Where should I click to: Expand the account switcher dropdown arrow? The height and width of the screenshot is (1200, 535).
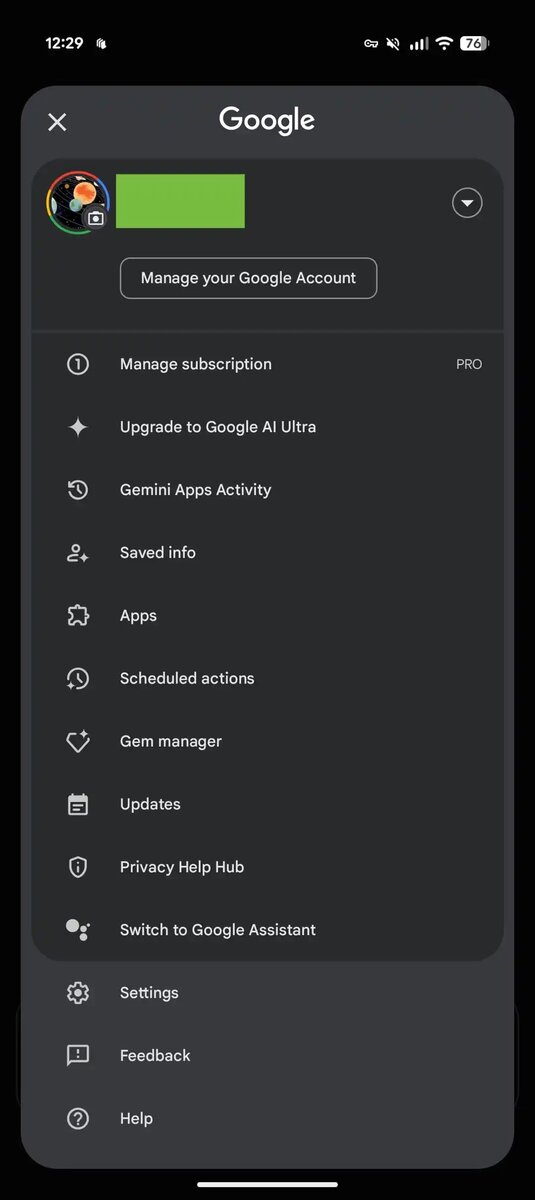[467, 203]
